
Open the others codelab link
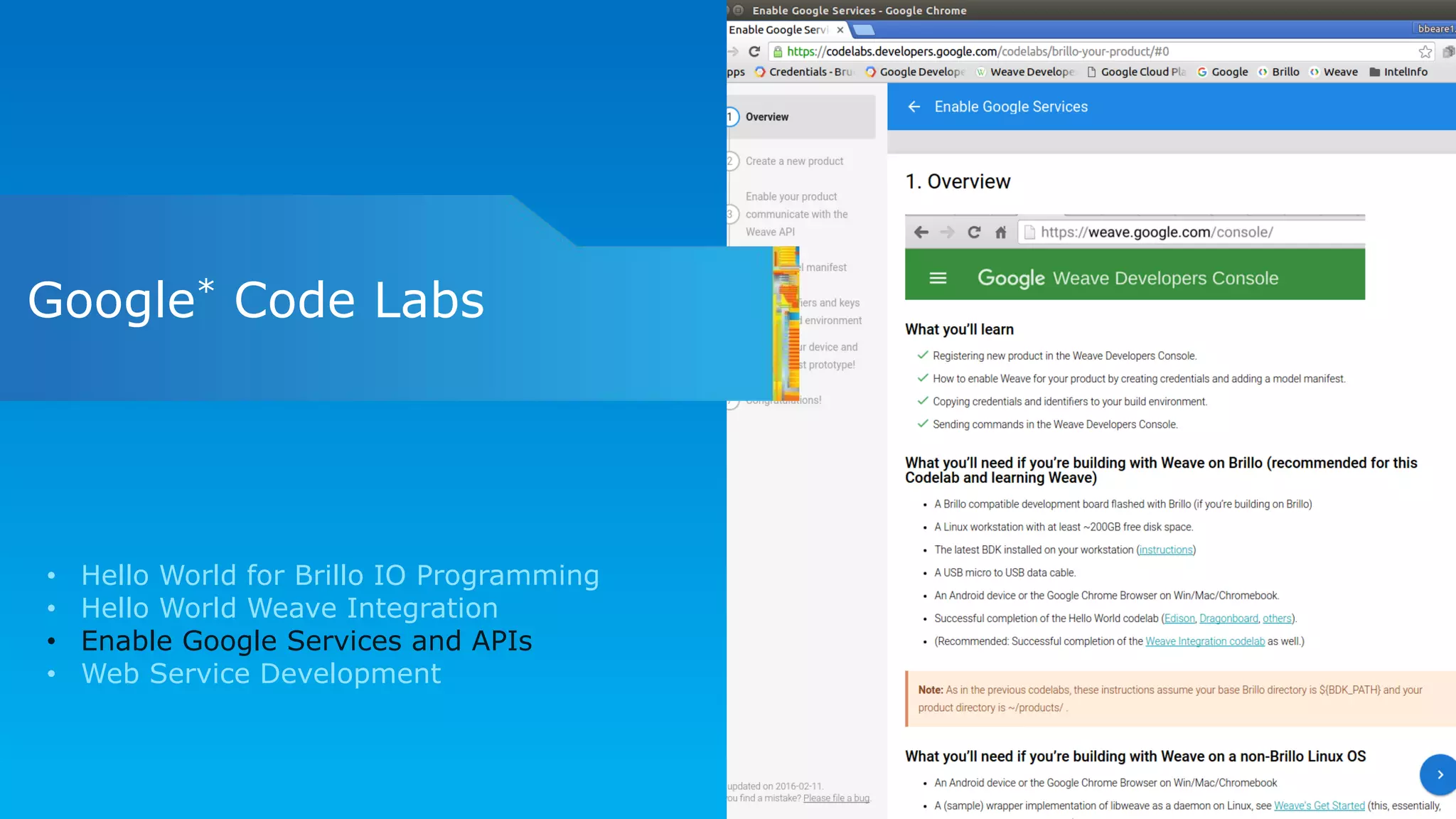point(1277,619)
